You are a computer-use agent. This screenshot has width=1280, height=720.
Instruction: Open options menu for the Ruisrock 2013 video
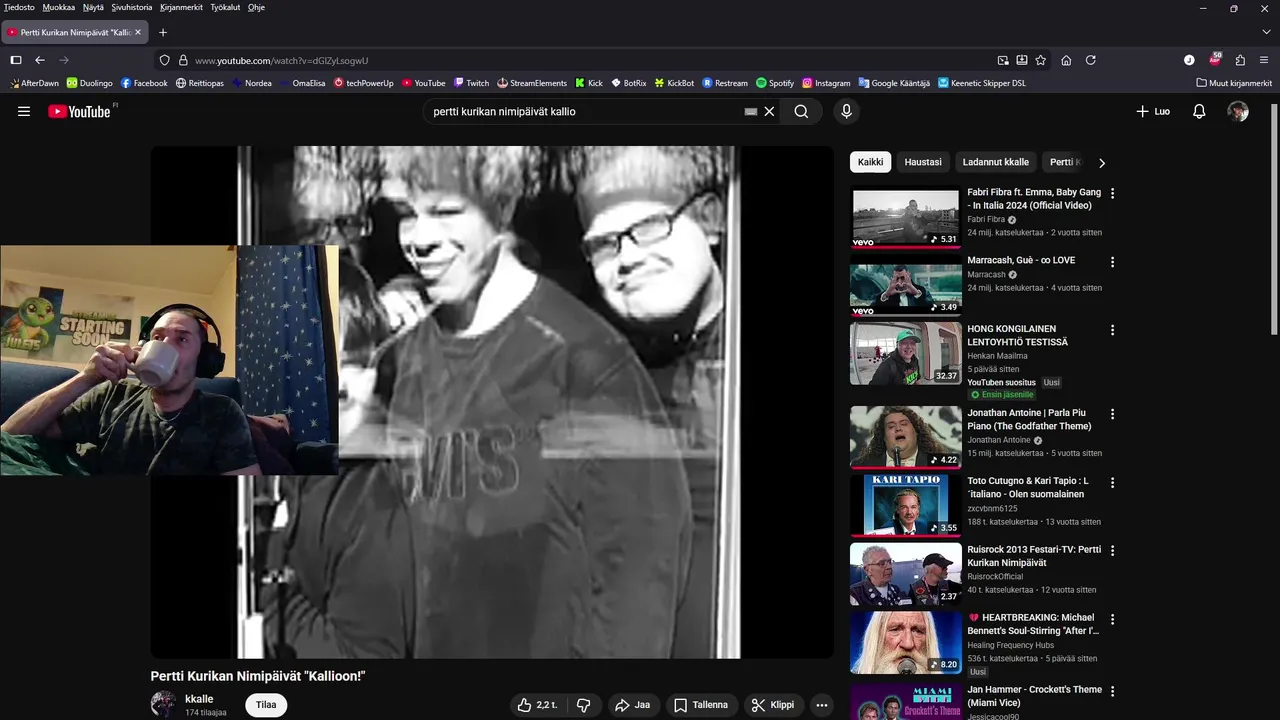coord(1112,550)
